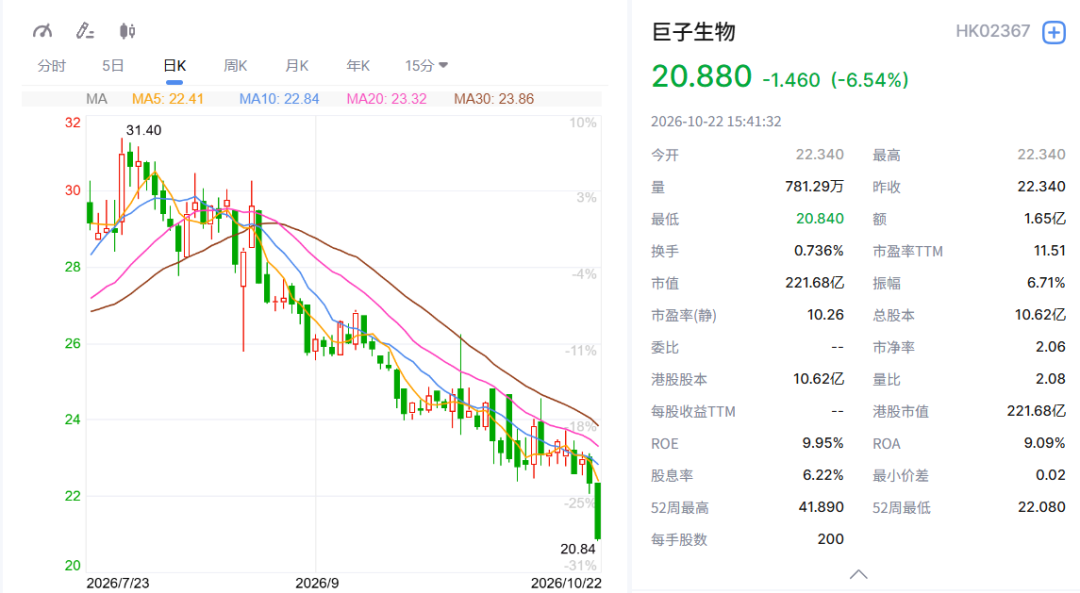Viewport: 1080px width, 593px height.
Task: Click the MA10: 22.84 legend
Action: 279,98
